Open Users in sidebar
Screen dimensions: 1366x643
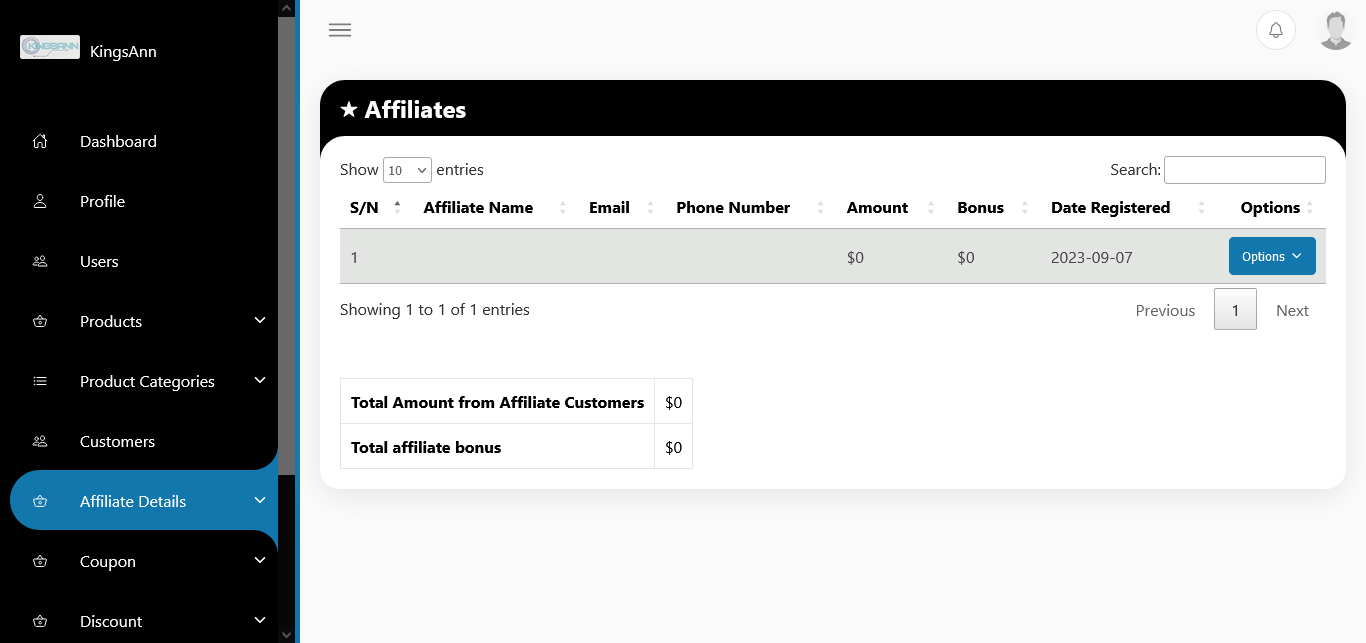pyautogui.click(x=99, y=261)
